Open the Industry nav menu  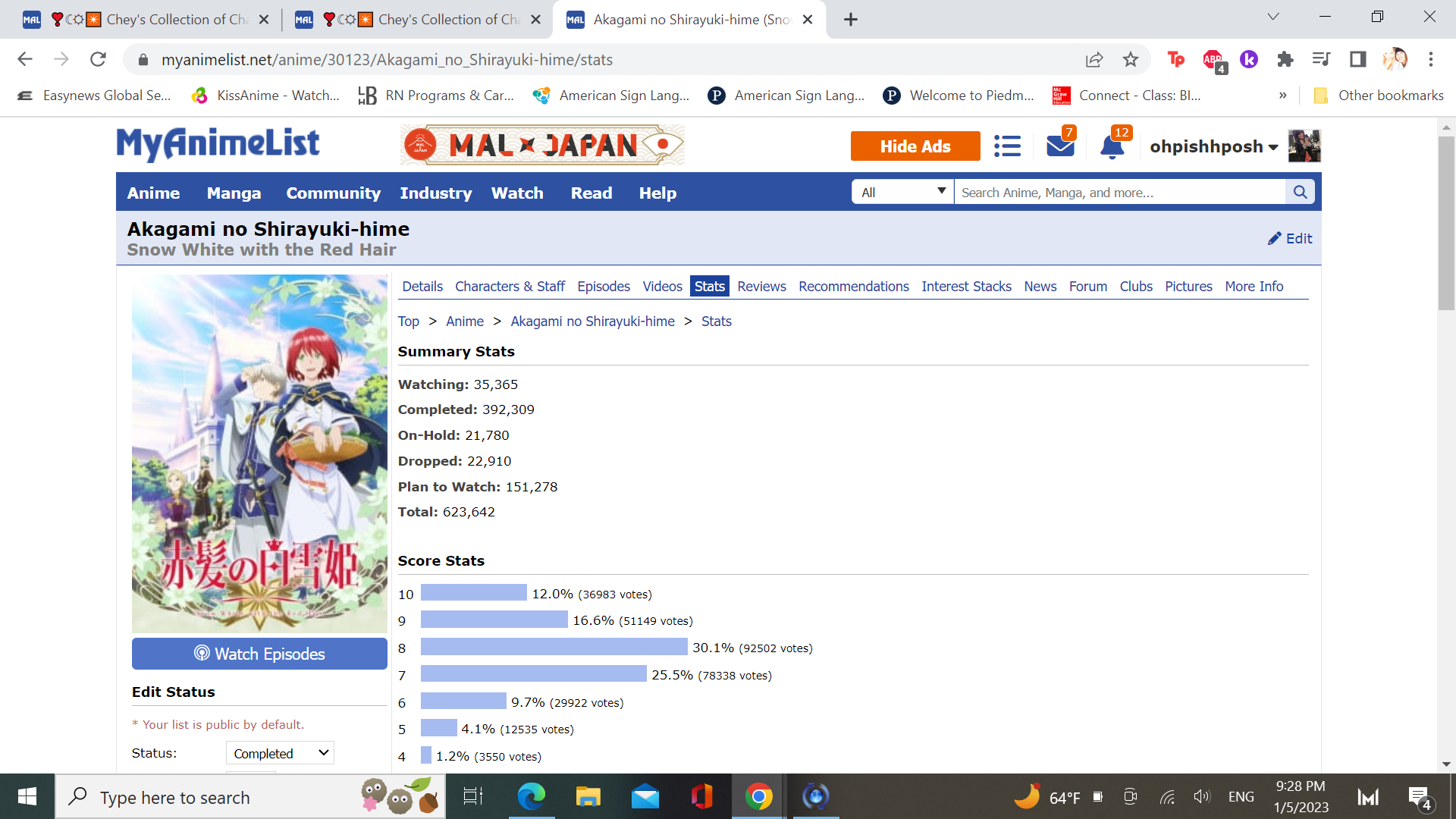point(436,193)
